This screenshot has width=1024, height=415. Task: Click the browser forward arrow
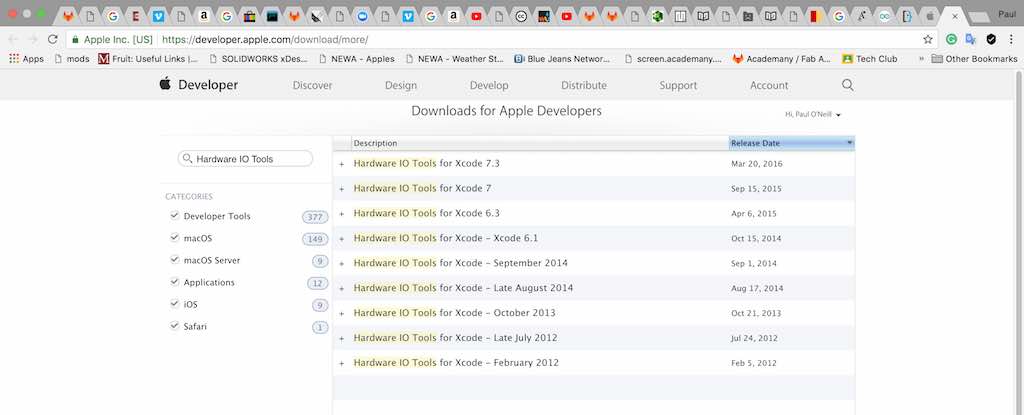point(33,39)
